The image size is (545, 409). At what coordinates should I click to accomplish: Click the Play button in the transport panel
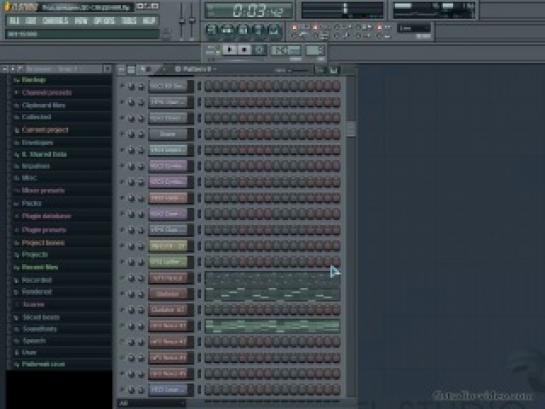click(x=229, y=50)
